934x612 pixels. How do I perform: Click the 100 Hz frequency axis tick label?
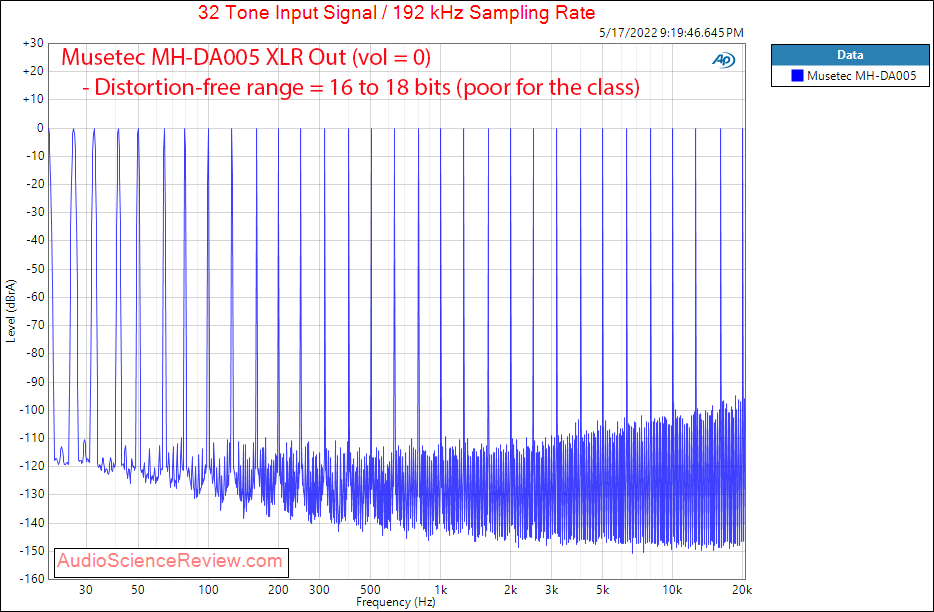208,590
